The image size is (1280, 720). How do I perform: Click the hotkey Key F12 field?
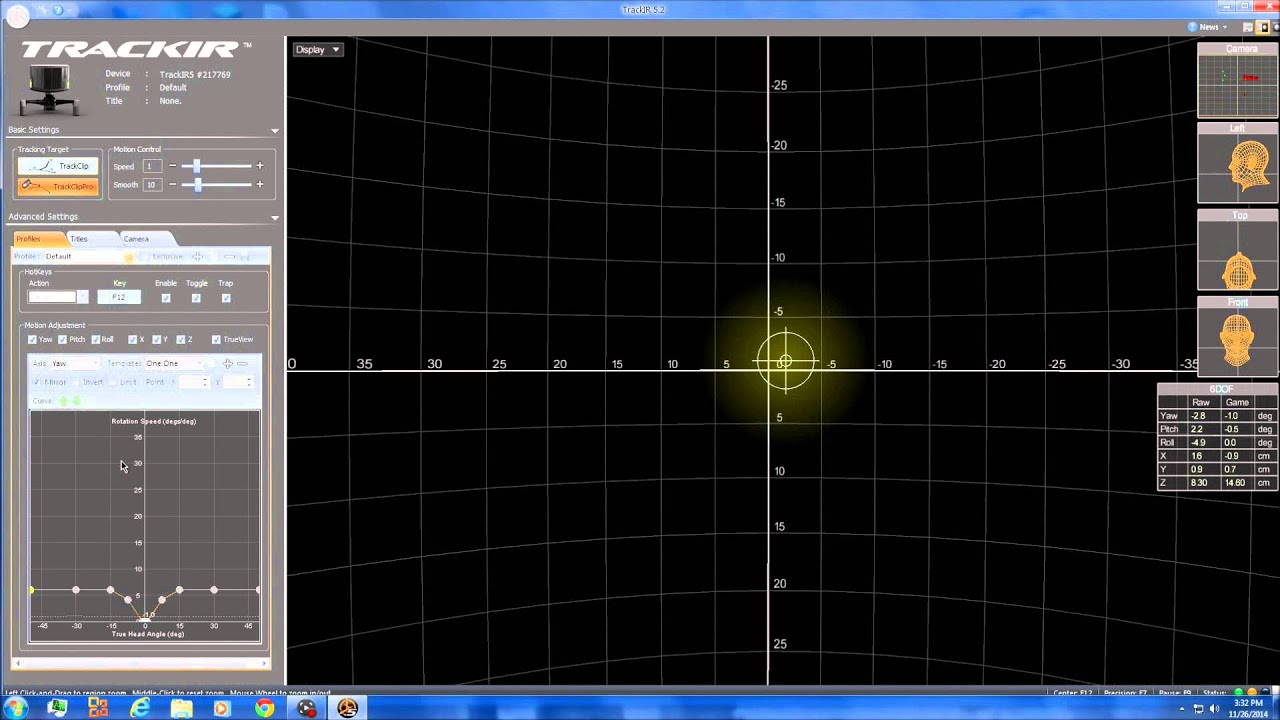tap(119, 297)
